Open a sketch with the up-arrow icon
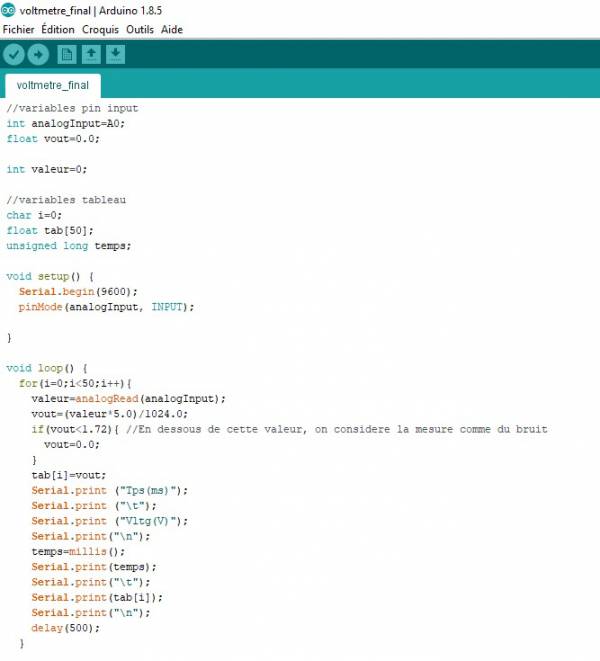The width and height of the screenshot is (600, 661). coord(91,54)
